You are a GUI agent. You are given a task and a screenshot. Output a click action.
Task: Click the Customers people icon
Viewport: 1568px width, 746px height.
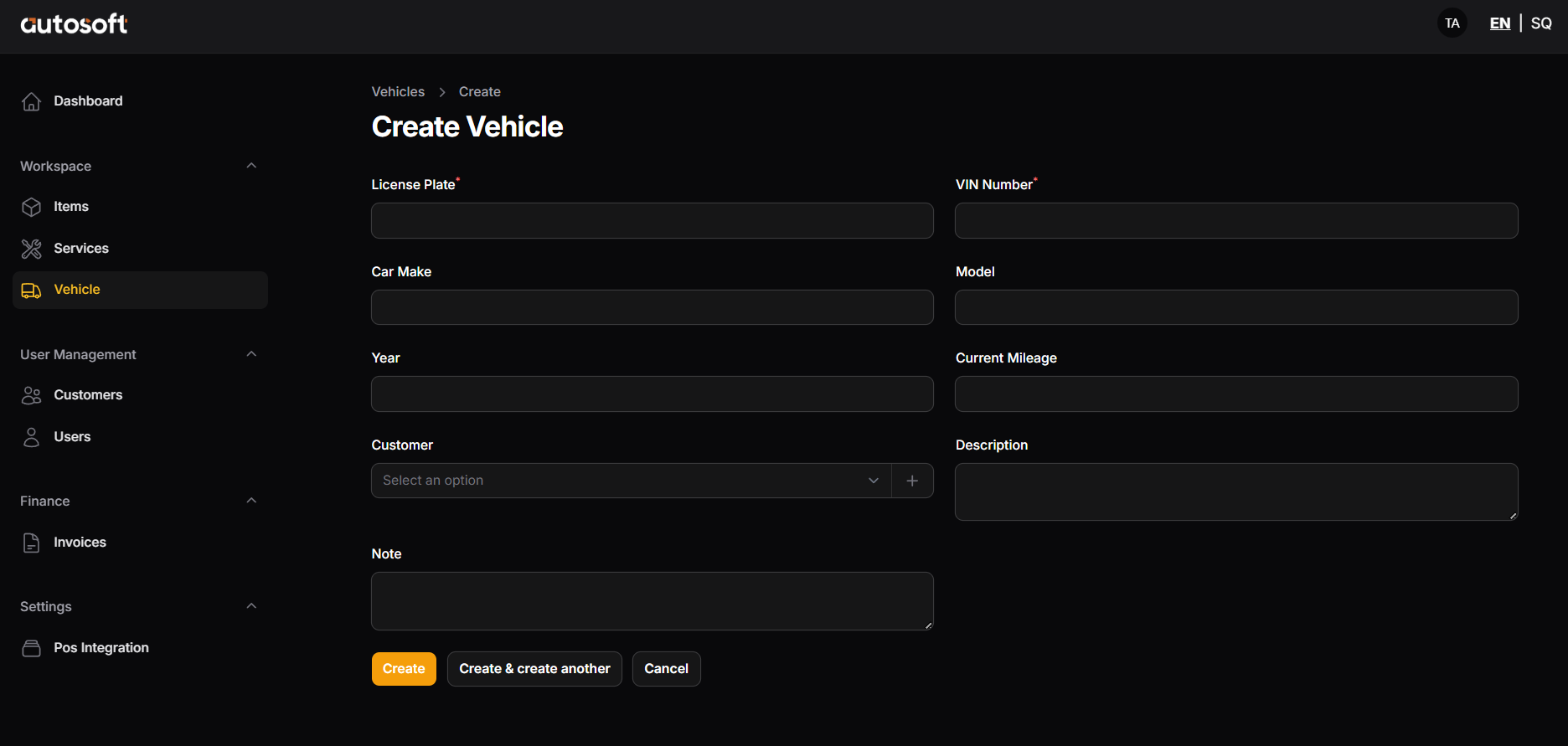point(31,395)
